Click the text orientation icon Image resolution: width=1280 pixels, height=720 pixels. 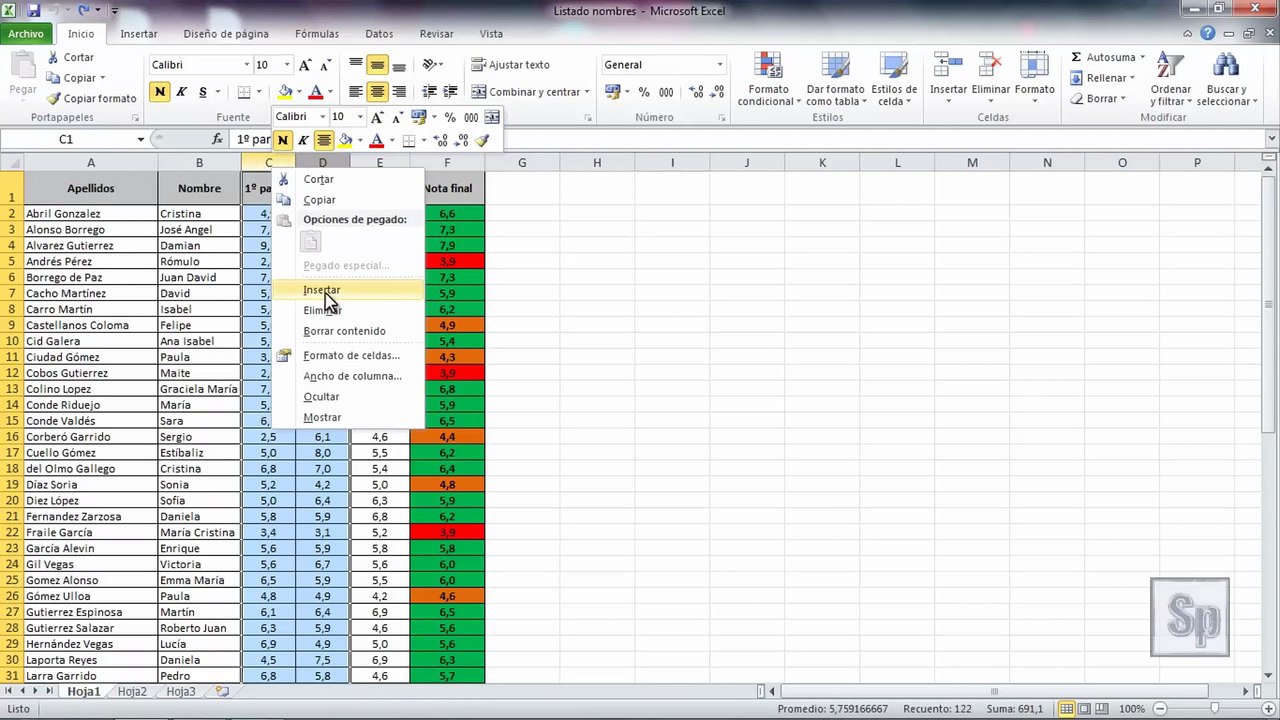432,65
